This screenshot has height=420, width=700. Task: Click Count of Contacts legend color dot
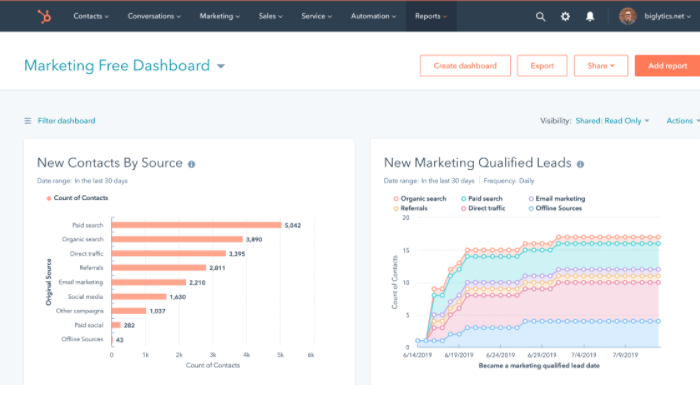click(x=48, y=199)
